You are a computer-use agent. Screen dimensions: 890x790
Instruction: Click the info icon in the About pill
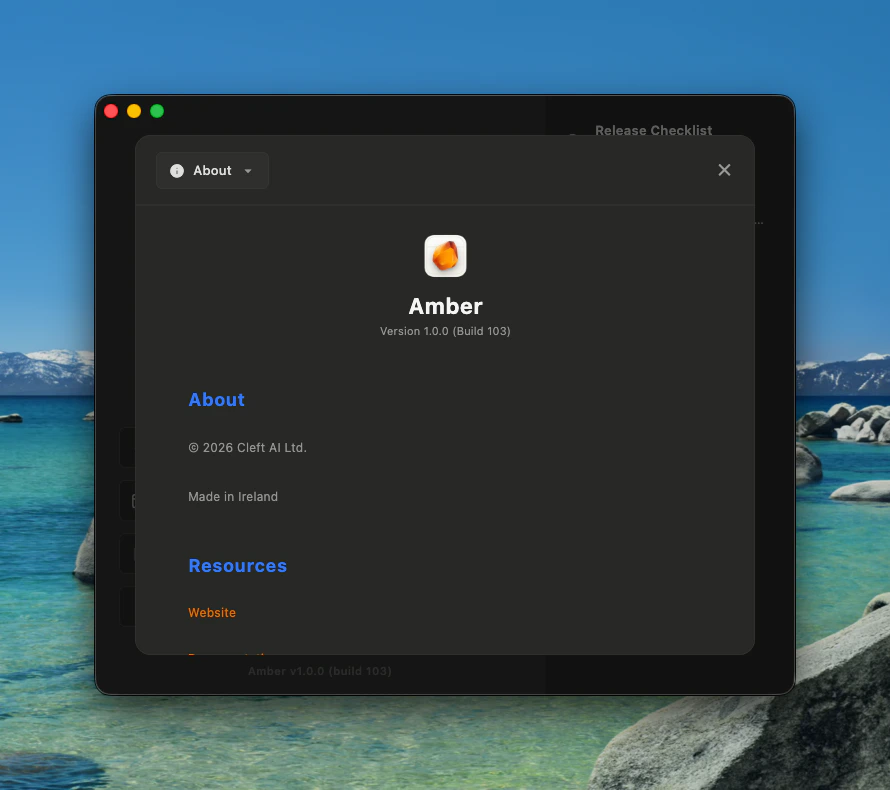pos(177,170)
